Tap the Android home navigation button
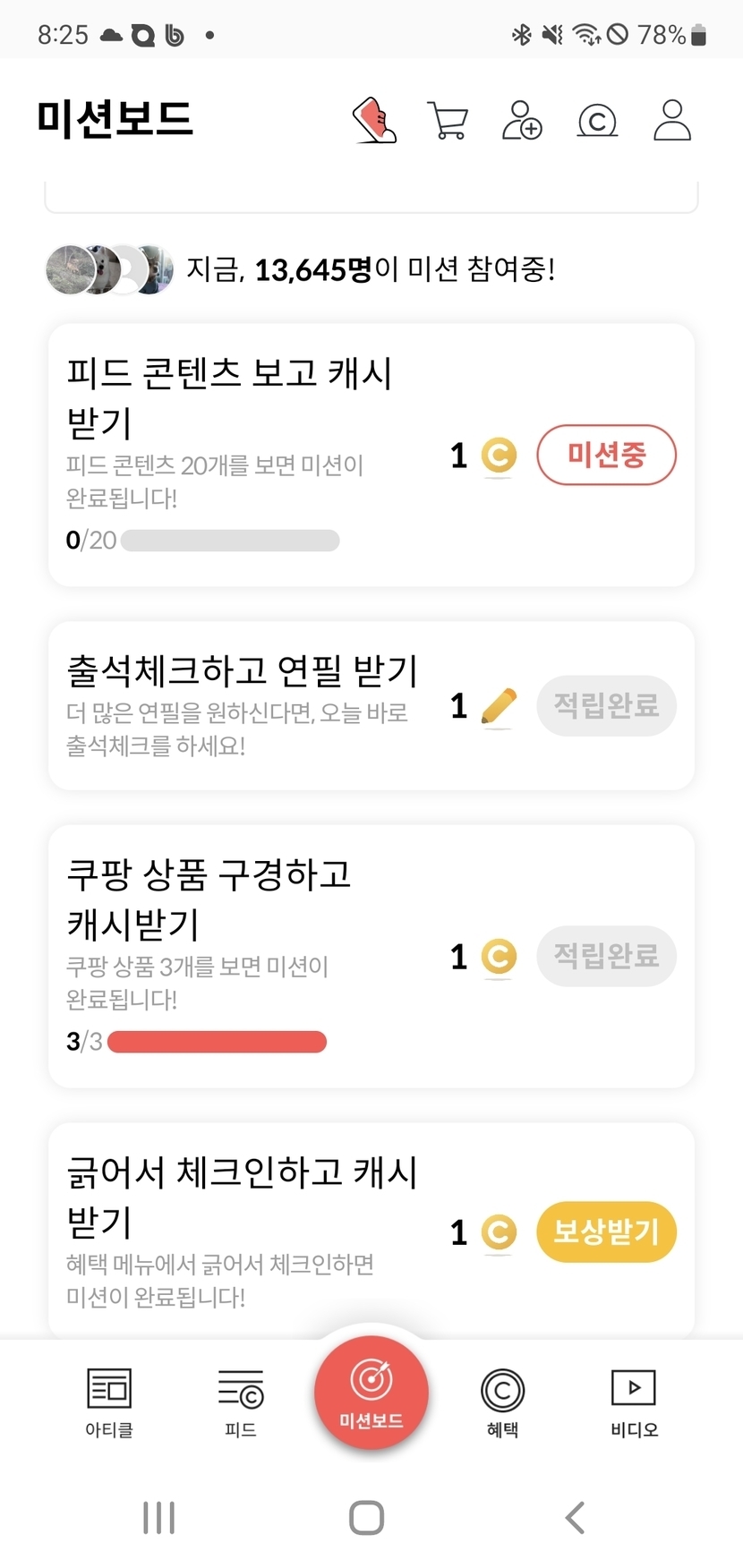Viewport: 743px width, 1568px height. pos(366,1517)
